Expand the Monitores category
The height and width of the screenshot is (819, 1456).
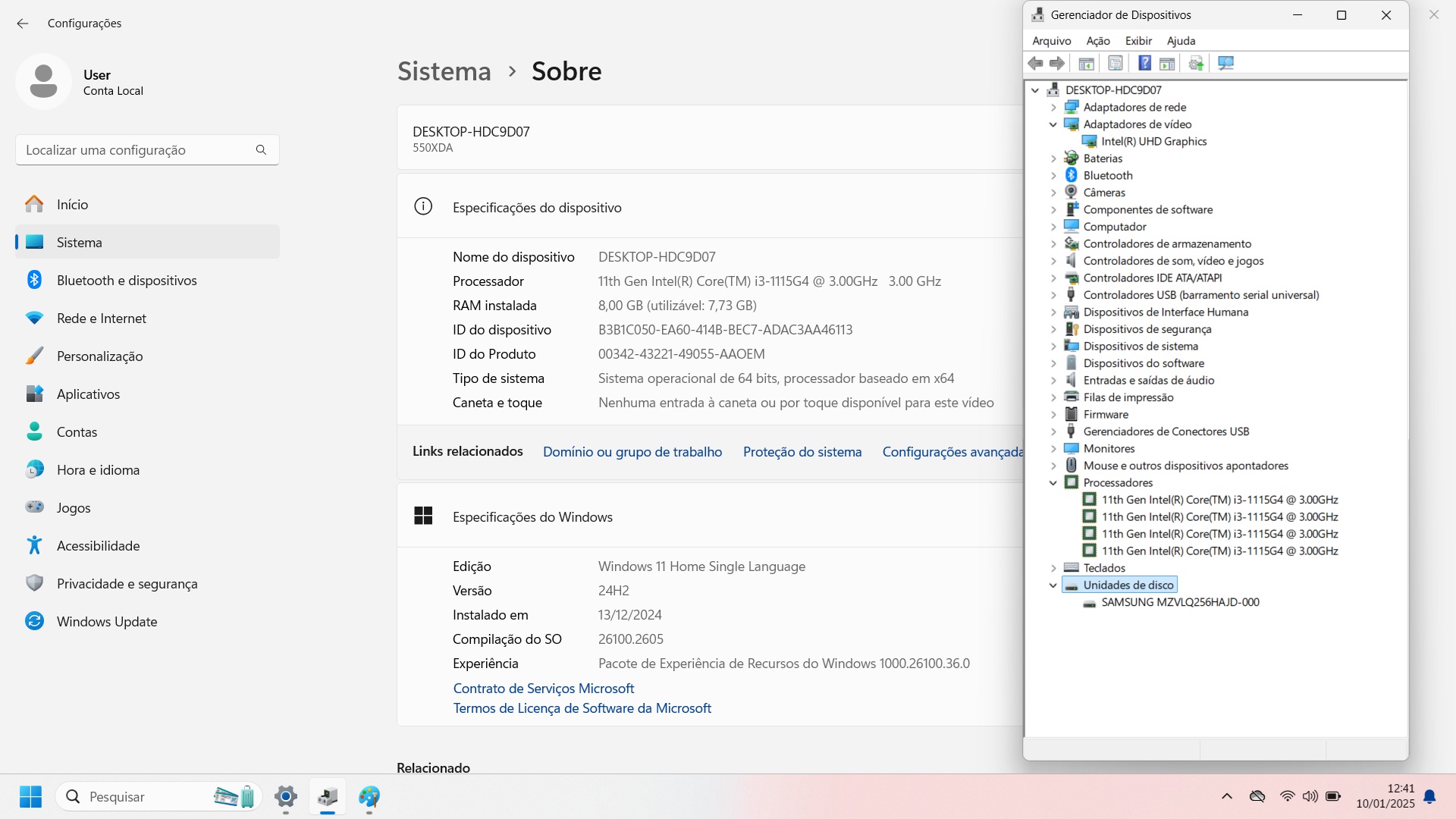tap(1053, 449)
